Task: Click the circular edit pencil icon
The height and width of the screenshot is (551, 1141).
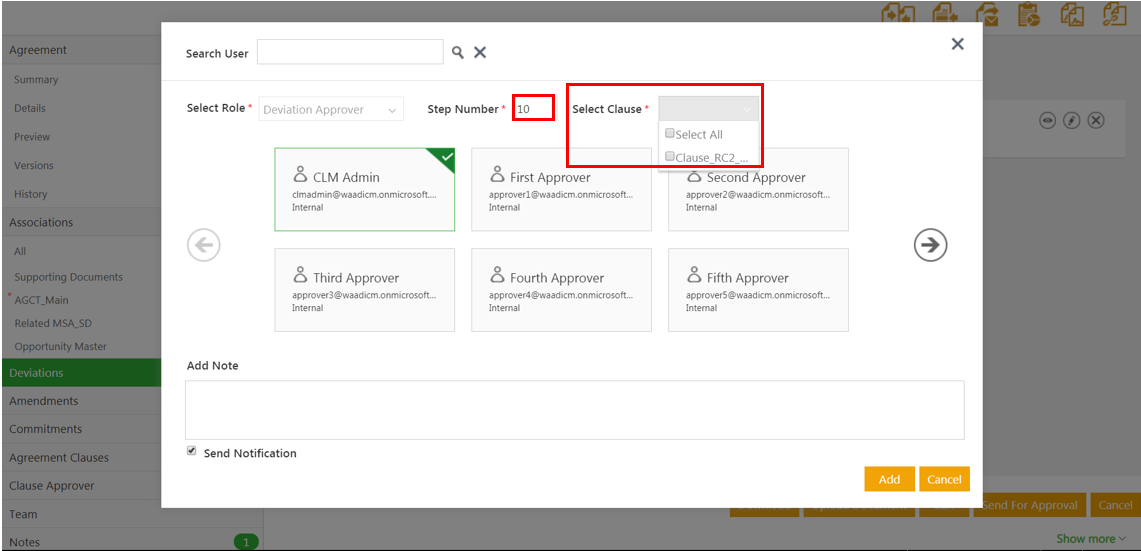Action: (1071, 120)
